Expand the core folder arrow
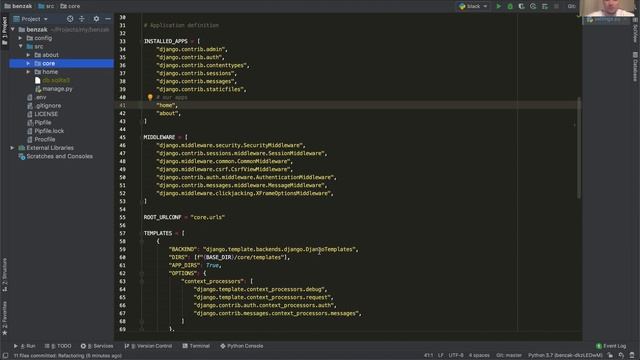This screenshot has height=360, width=640. click(x=28, y=63)
